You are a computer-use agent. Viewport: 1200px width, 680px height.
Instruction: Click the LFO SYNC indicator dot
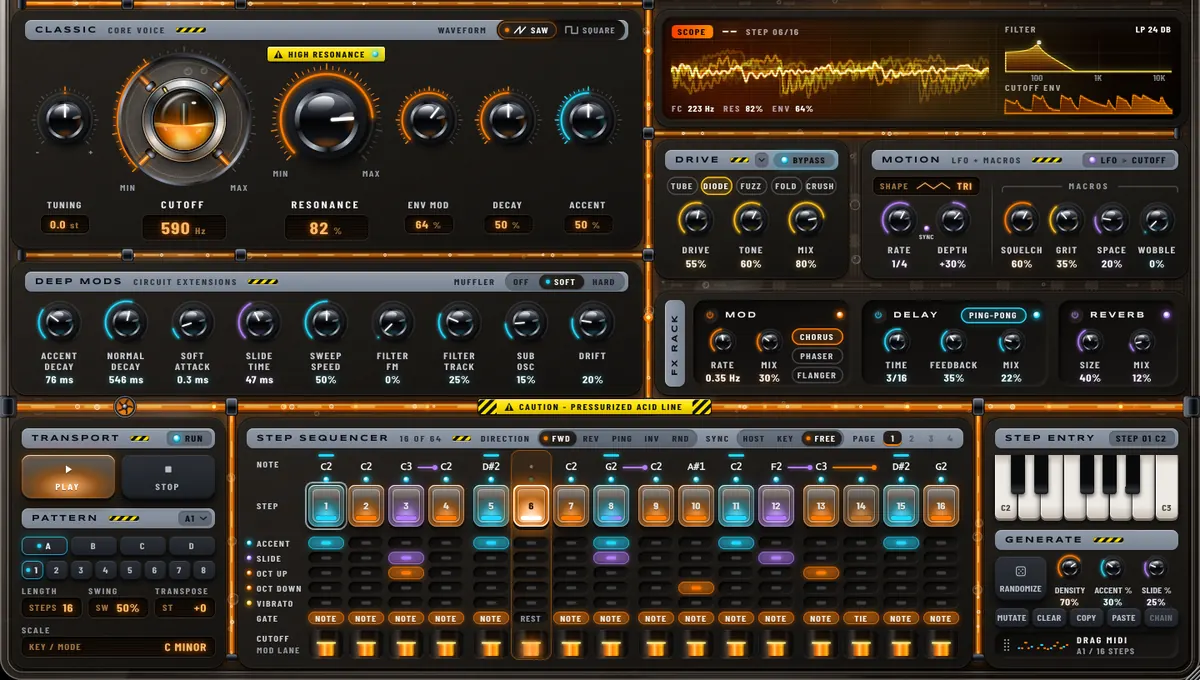[x=927, y=229]
